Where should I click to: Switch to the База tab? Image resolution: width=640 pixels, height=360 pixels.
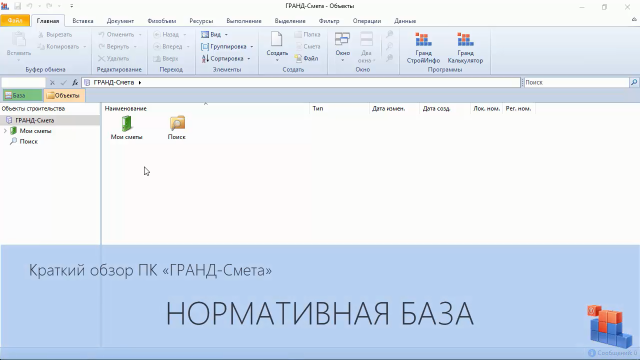pos(22,96)
